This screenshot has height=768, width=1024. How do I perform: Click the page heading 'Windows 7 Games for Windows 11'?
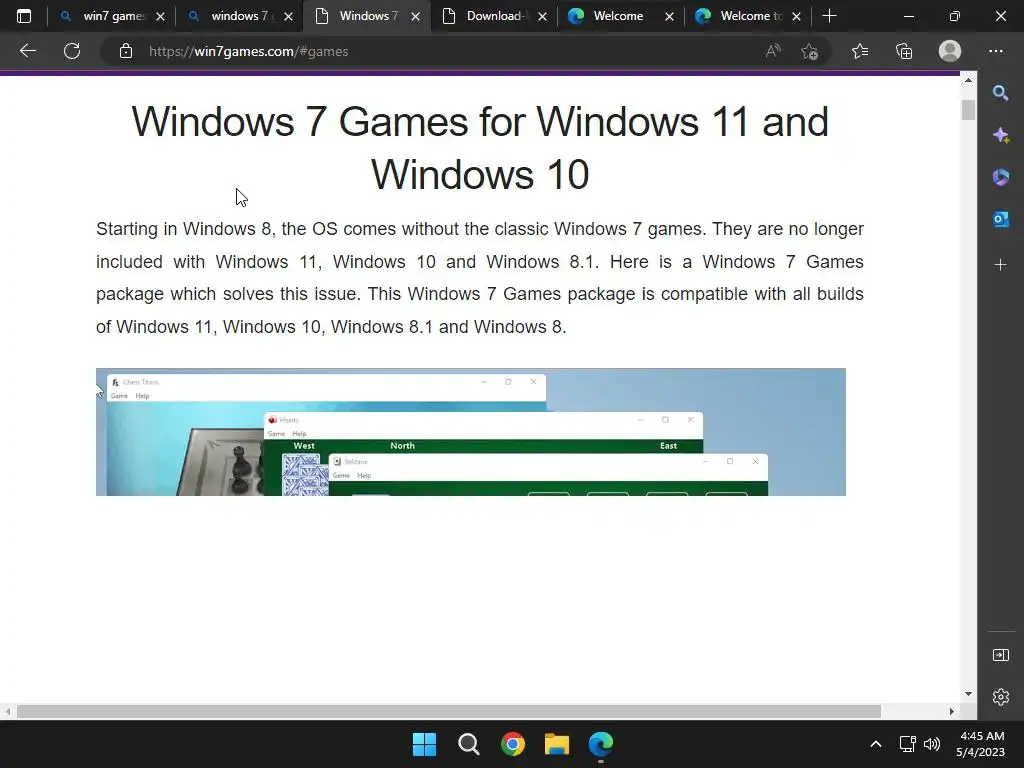coord(480,148)
